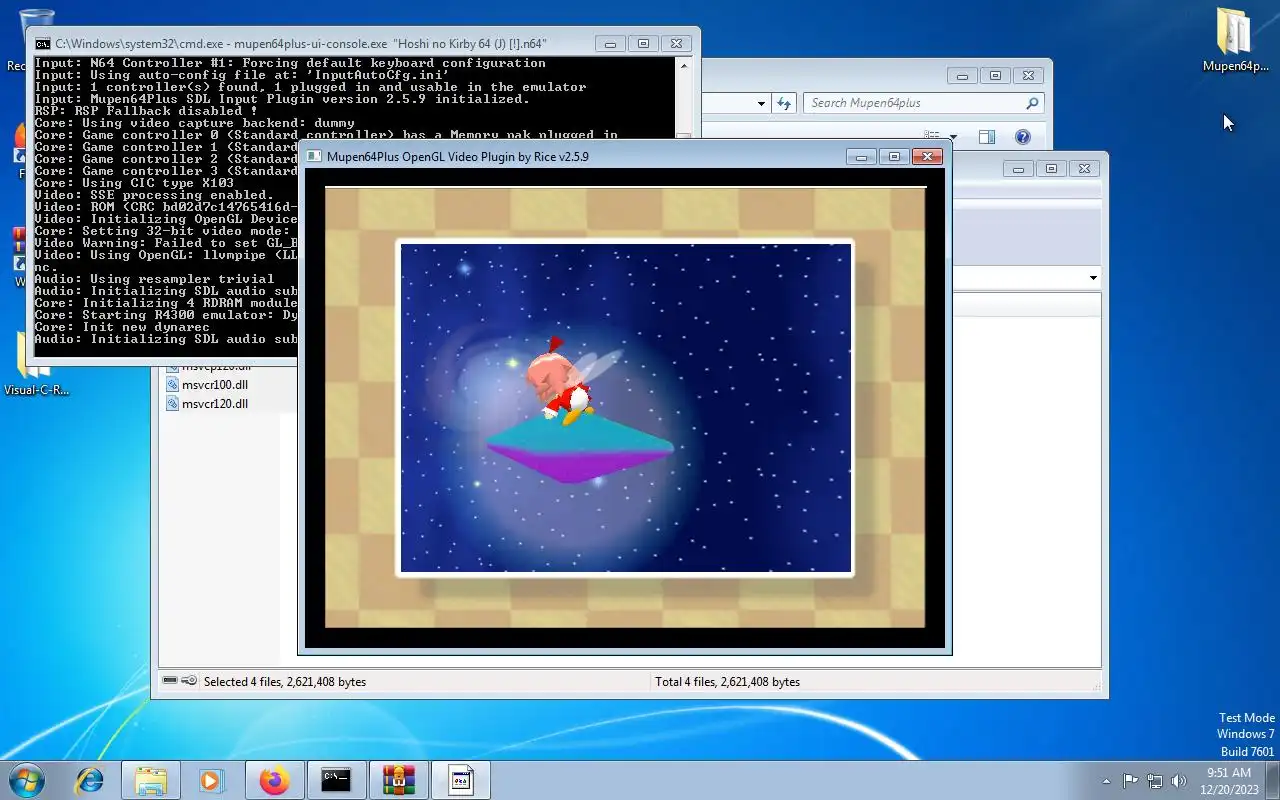Switch to WinRAR on the taskbar
The image size is (1280, 800).
[398, 780]
